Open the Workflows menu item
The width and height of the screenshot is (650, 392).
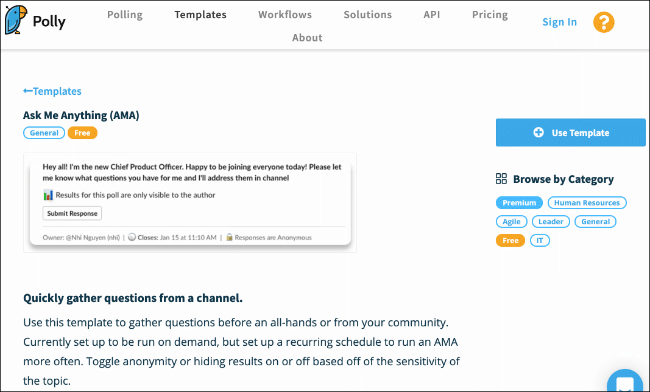(x=285, y=15)
